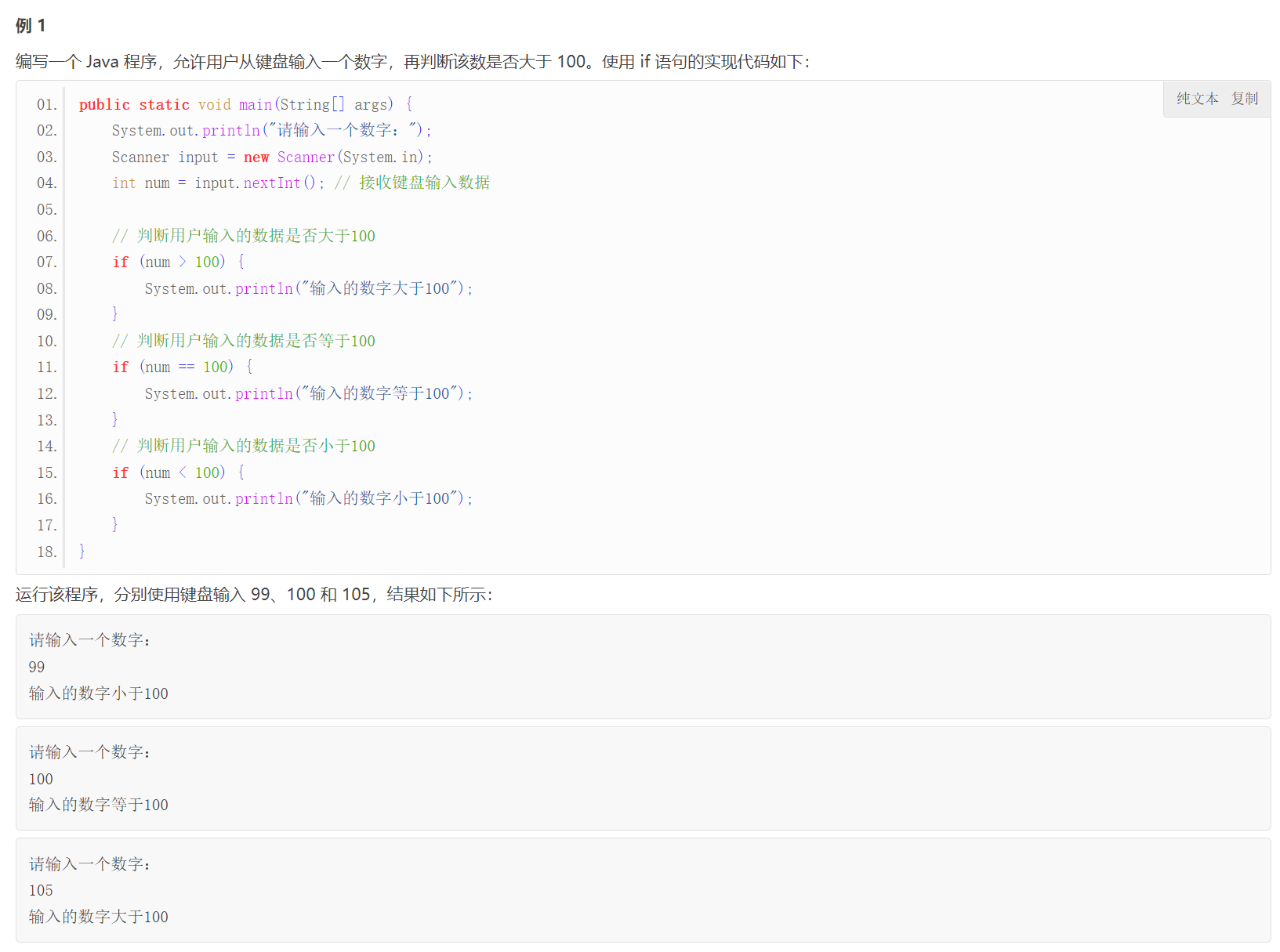Click output text 输入的数字大于100 in third result box
The width and height of the screenshot is (1280, 952).
99,917
